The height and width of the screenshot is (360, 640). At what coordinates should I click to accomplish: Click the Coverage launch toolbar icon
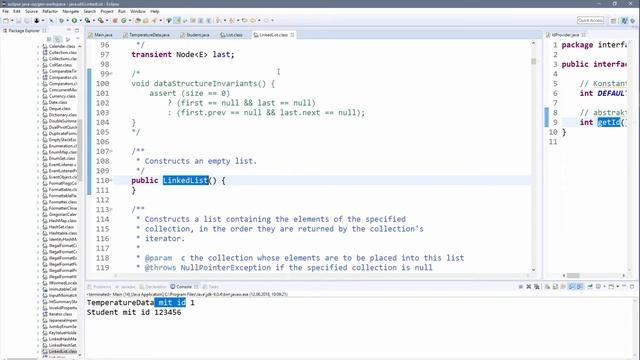tap(87, 20)
